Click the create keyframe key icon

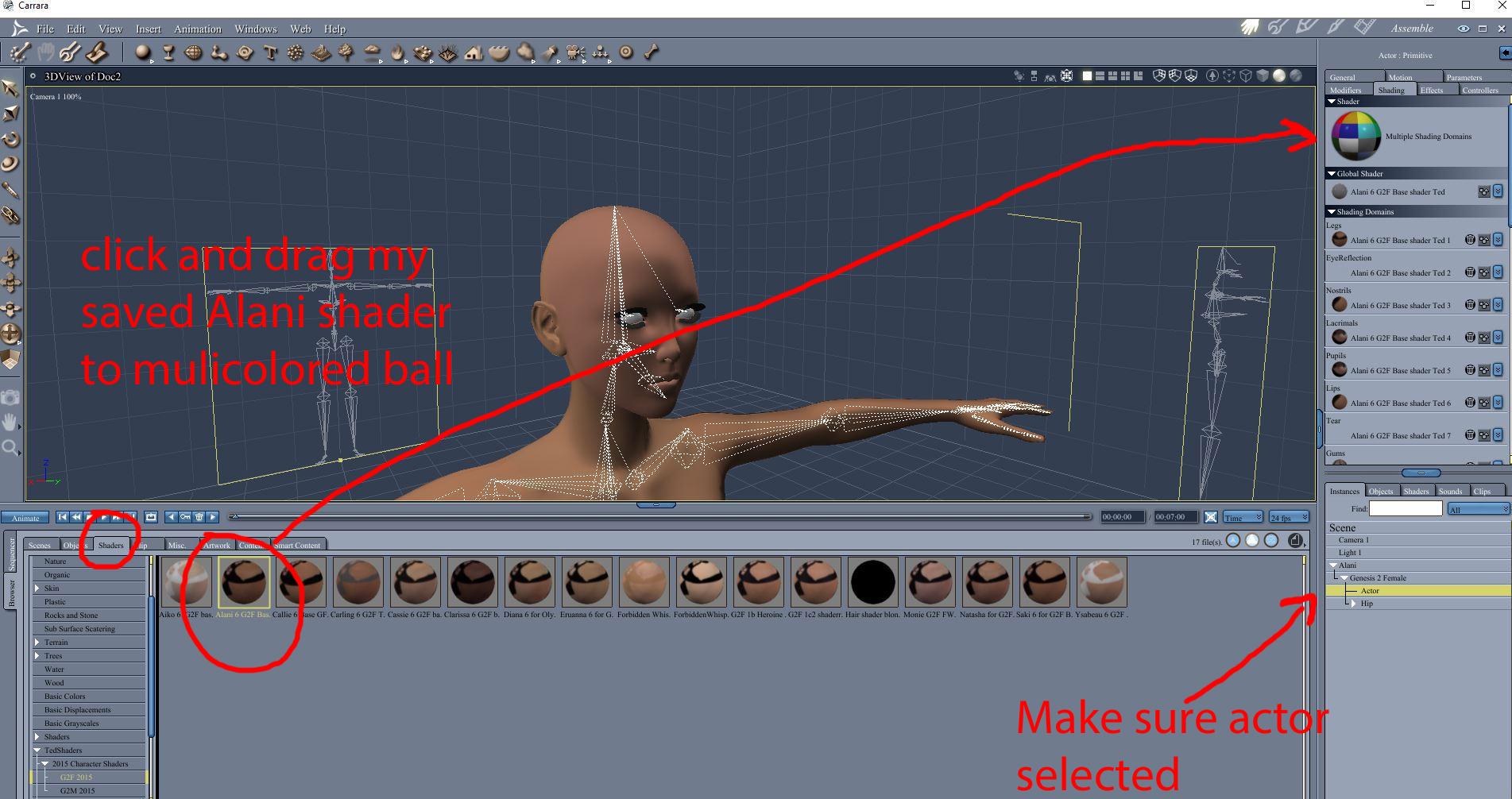click(x=185, y=517)
